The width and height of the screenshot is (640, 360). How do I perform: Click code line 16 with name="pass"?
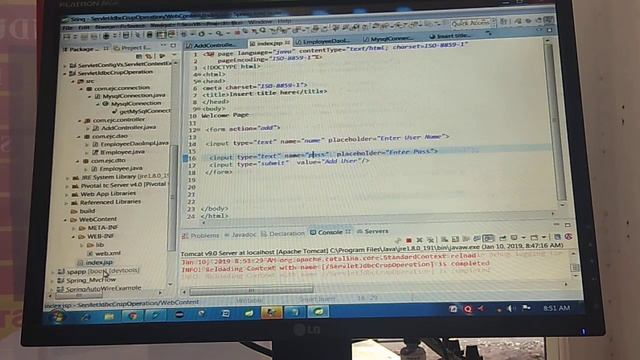[322, 155]
